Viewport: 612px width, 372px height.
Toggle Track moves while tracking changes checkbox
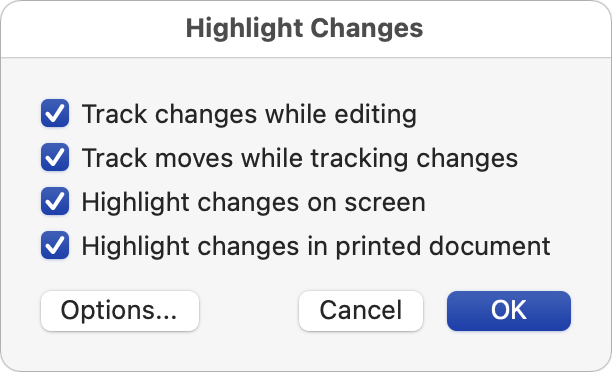pos(55,157)
